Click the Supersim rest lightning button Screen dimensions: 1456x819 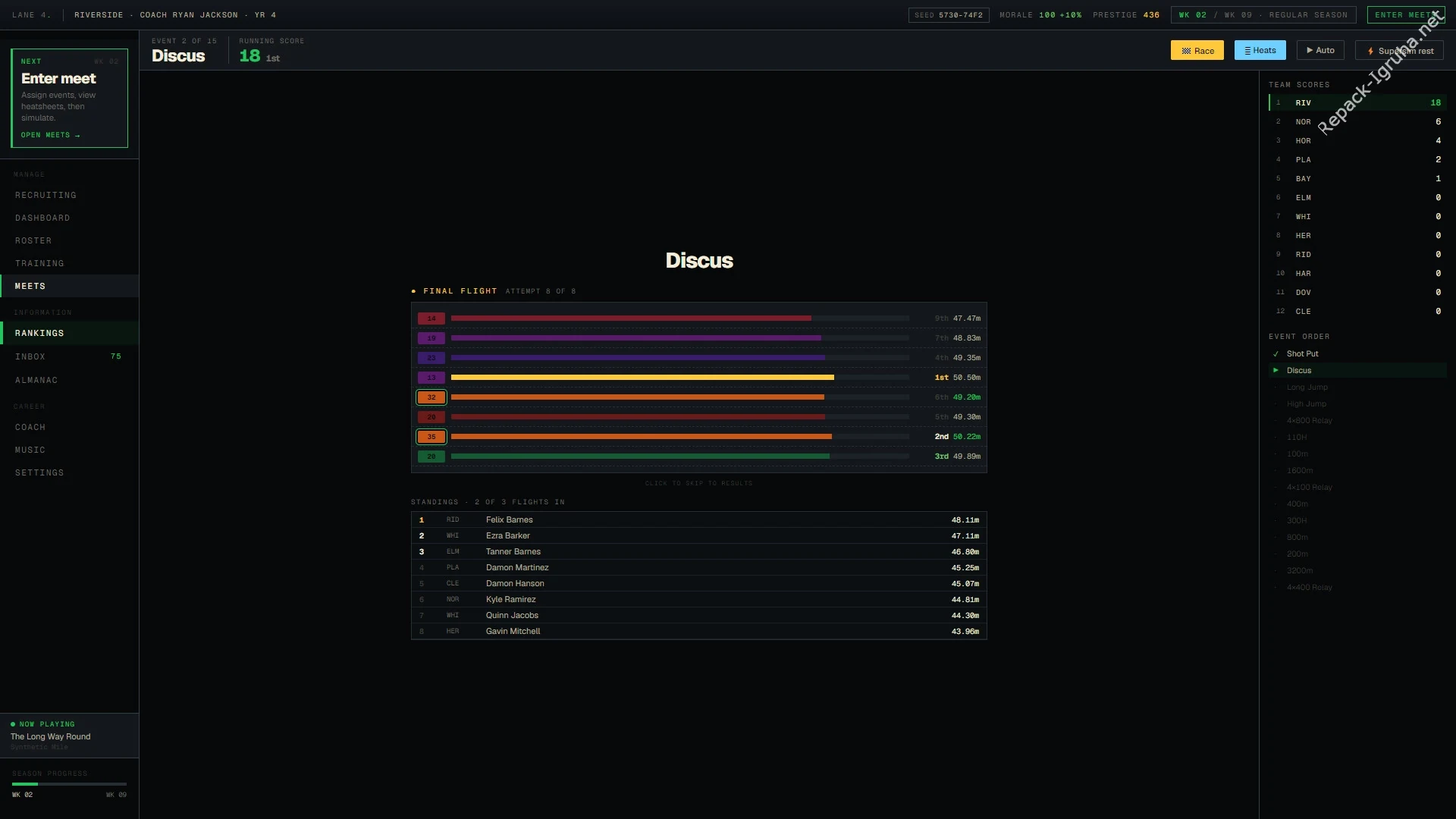pyautogui.click(x=1399, y=51)
